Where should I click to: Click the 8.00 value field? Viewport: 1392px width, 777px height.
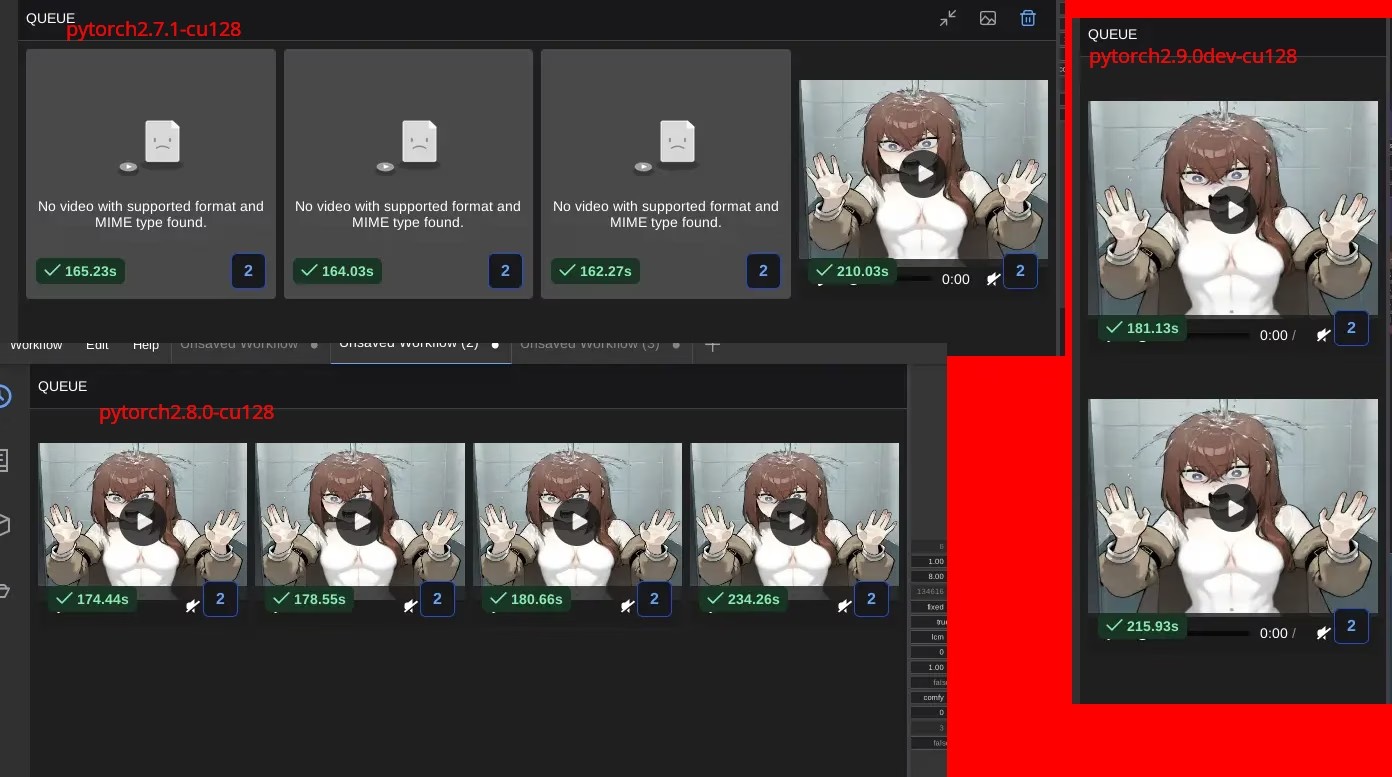click(x=928, y=577)
